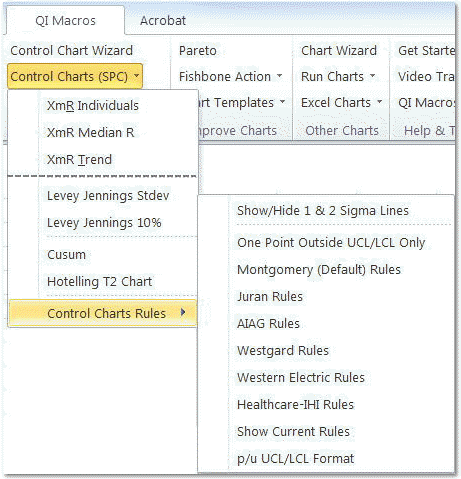Image resolution: width=461 pixels, height=479 pixels.
Task: Open the Control Chart Wizard
Action: pyautogui.click(x=72, y=51)
